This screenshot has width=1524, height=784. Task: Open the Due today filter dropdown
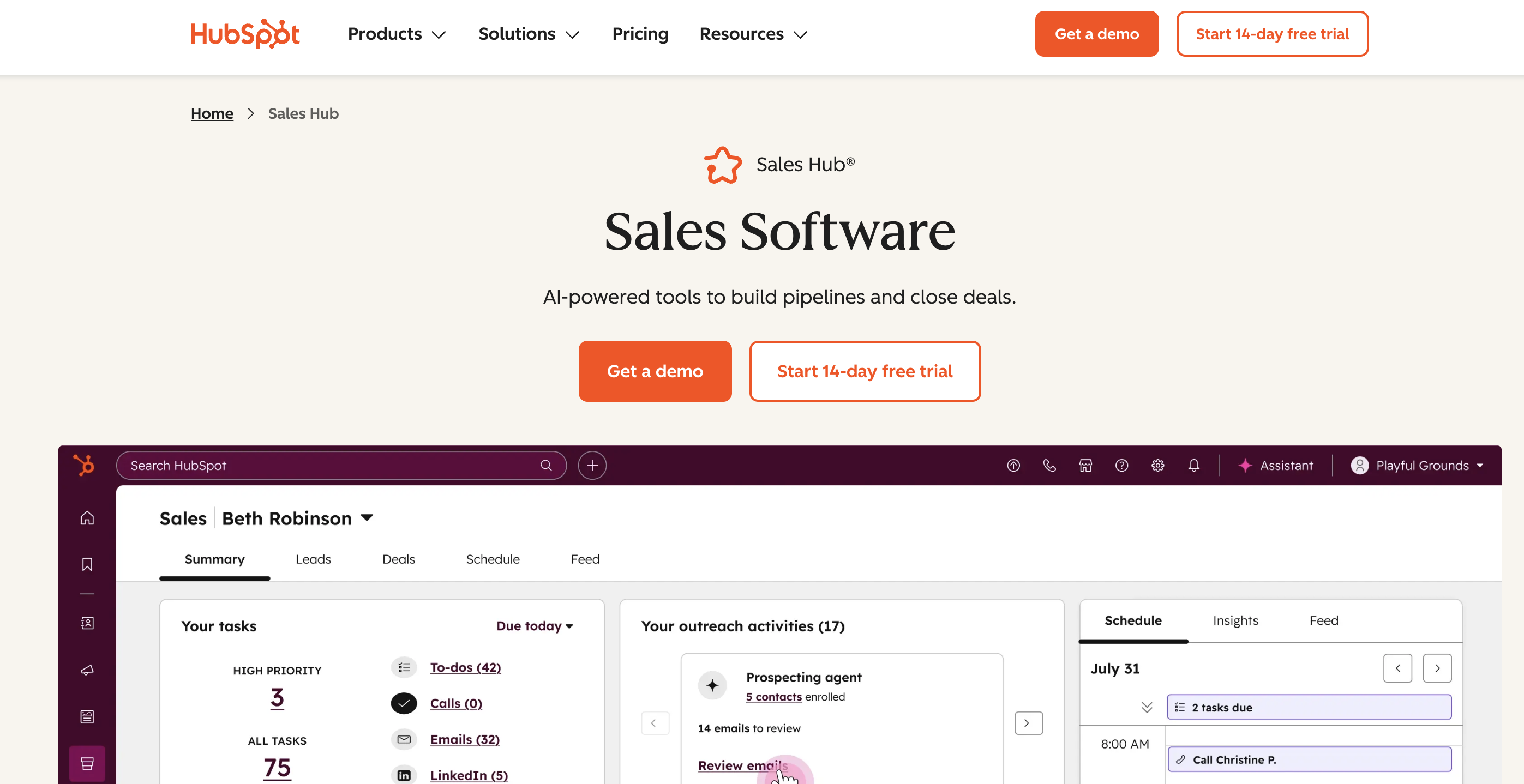534,625
